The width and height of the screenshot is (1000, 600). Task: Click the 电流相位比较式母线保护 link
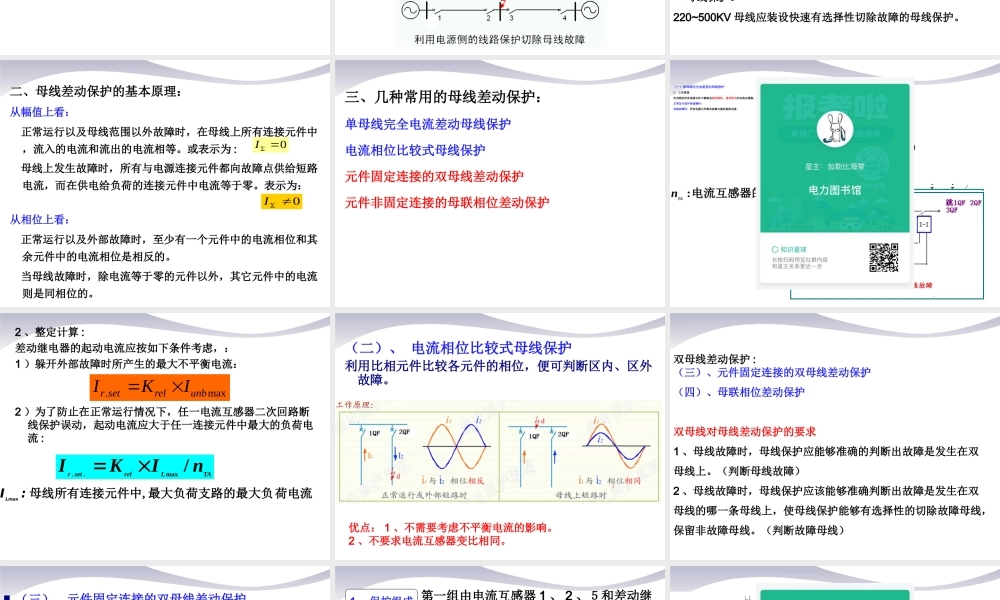pos(415,150)
